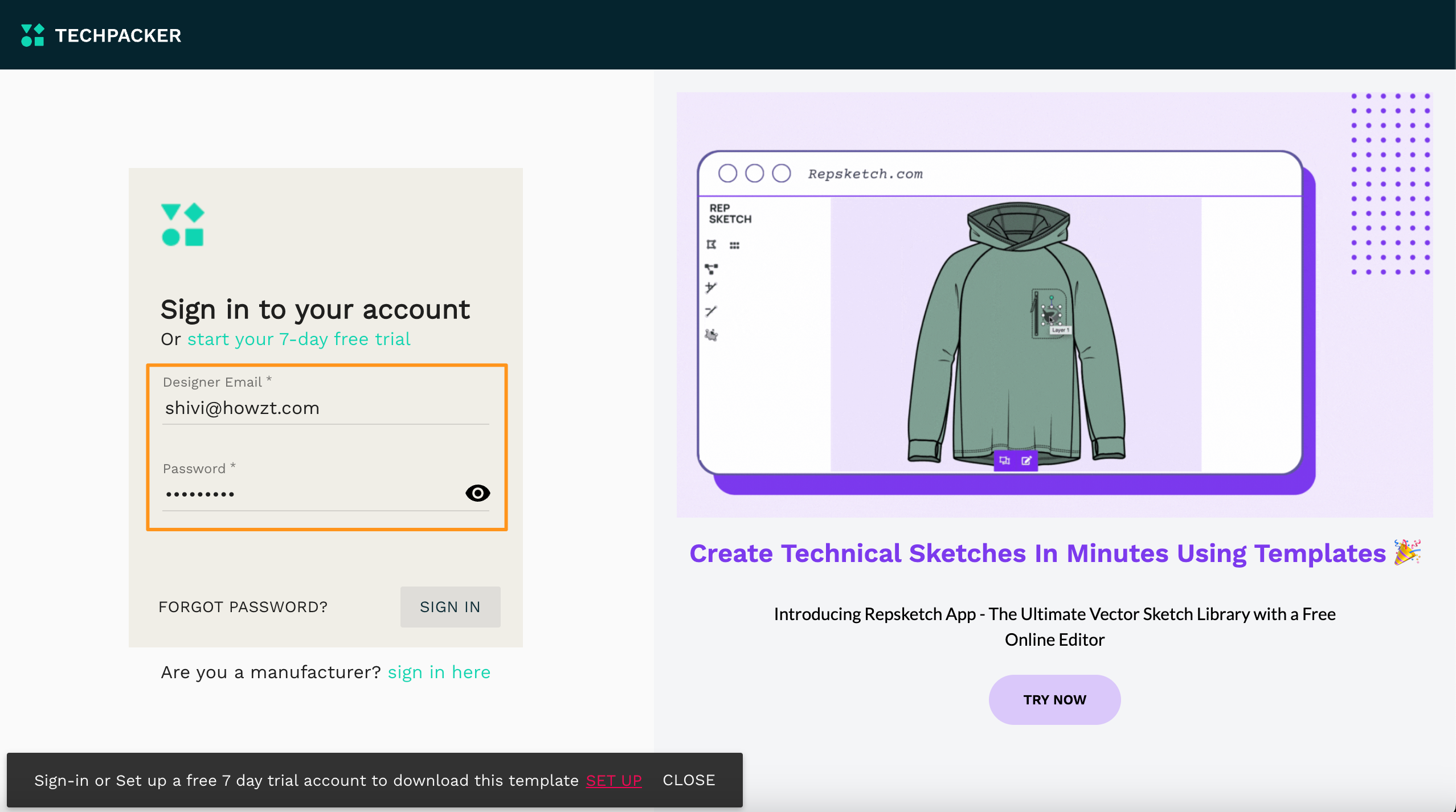This screenshot has width=1456, height=812.
Task: Toggle password visibility with the eye icon
Action: tap(477, 493)
